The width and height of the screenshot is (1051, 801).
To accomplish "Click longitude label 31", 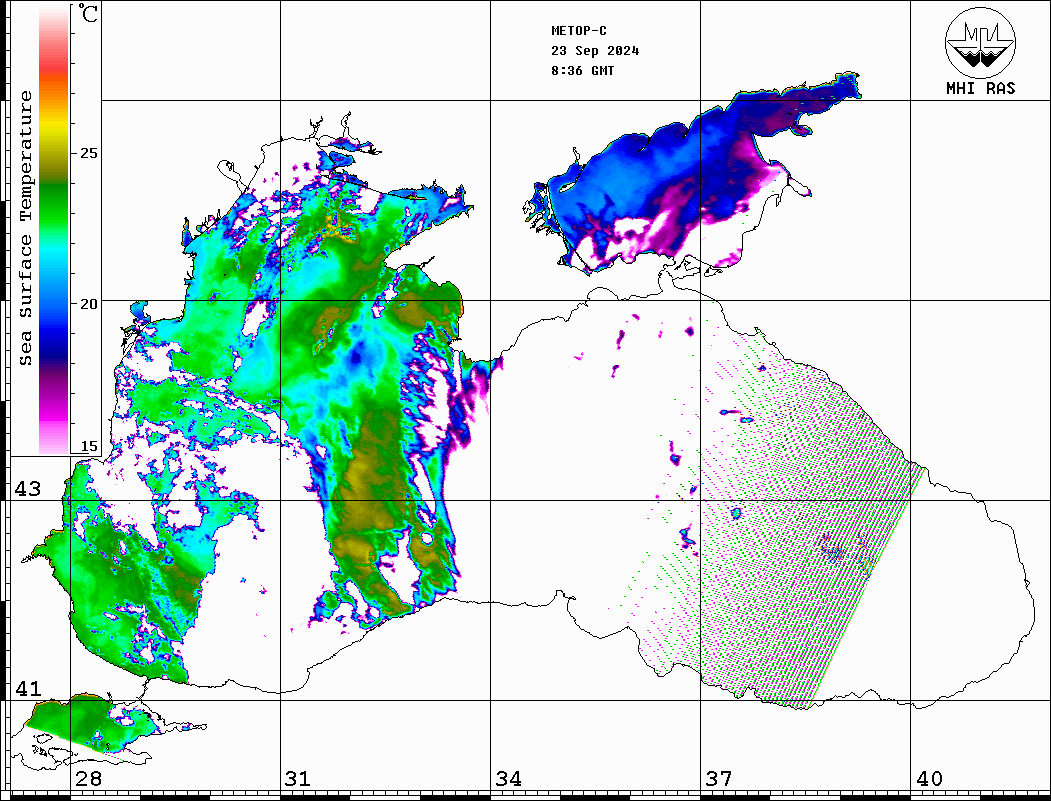I will click(298, 779).
